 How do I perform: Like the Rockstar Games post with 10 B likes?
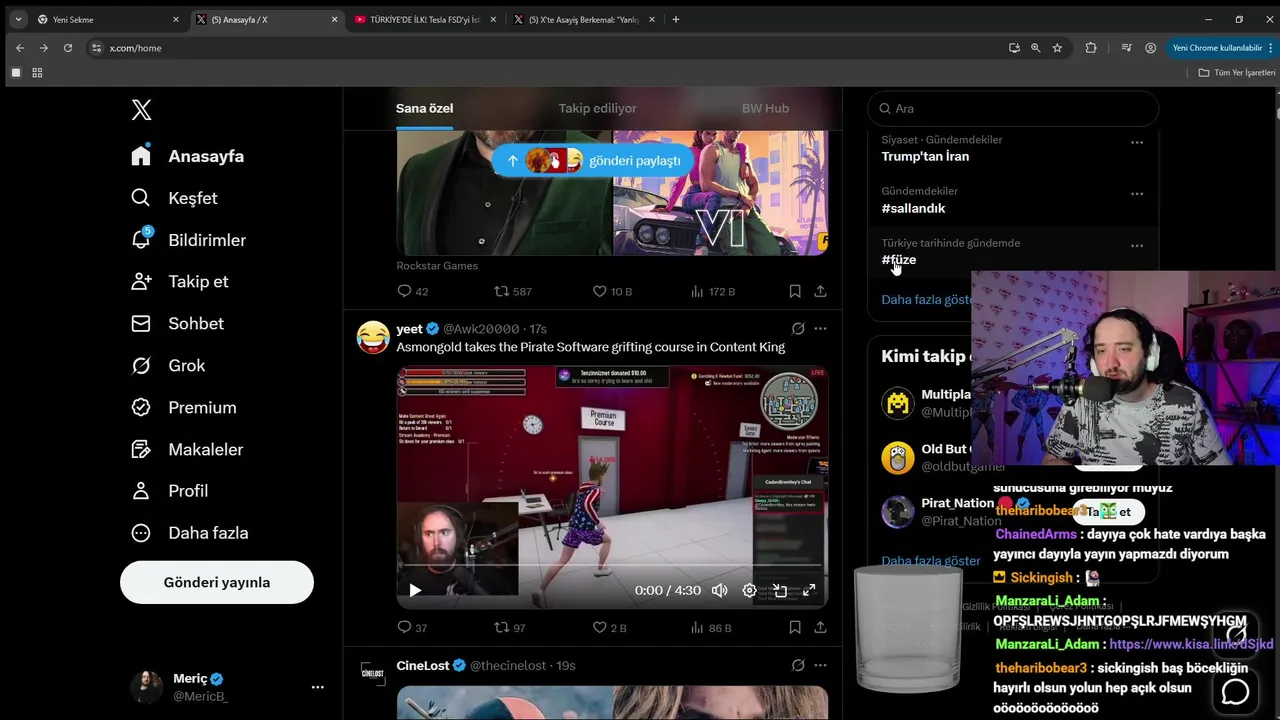[x=612, y=291]
